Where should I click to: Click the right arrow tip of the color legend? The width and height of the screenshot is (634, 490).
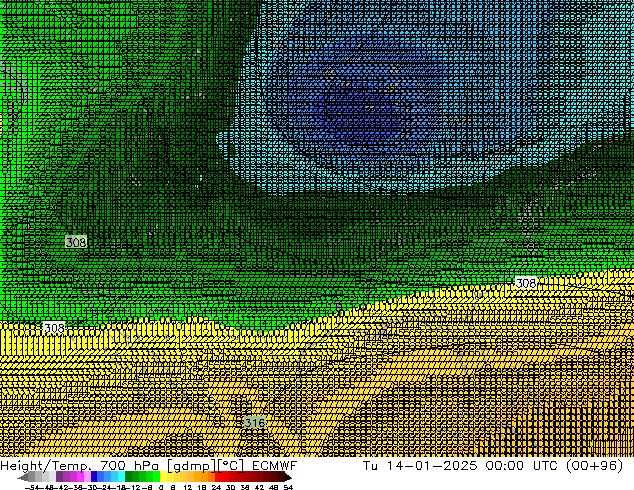[289, 477]
